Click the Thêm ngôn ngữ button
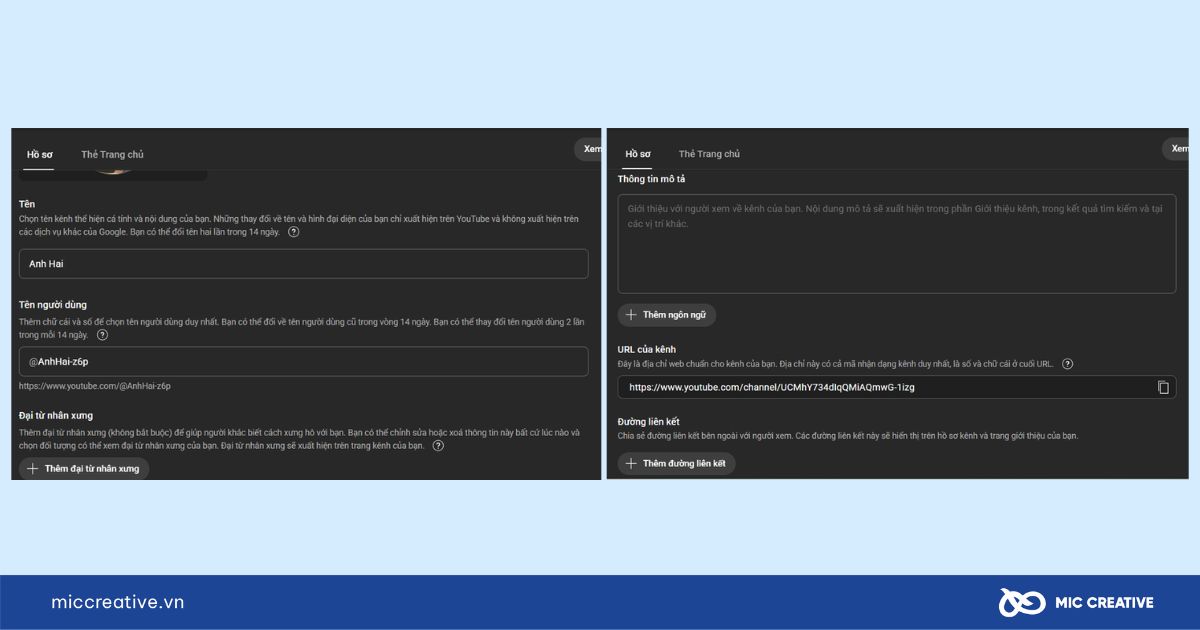The width and height of the screenshot is (1200, 630). [666, 314]
